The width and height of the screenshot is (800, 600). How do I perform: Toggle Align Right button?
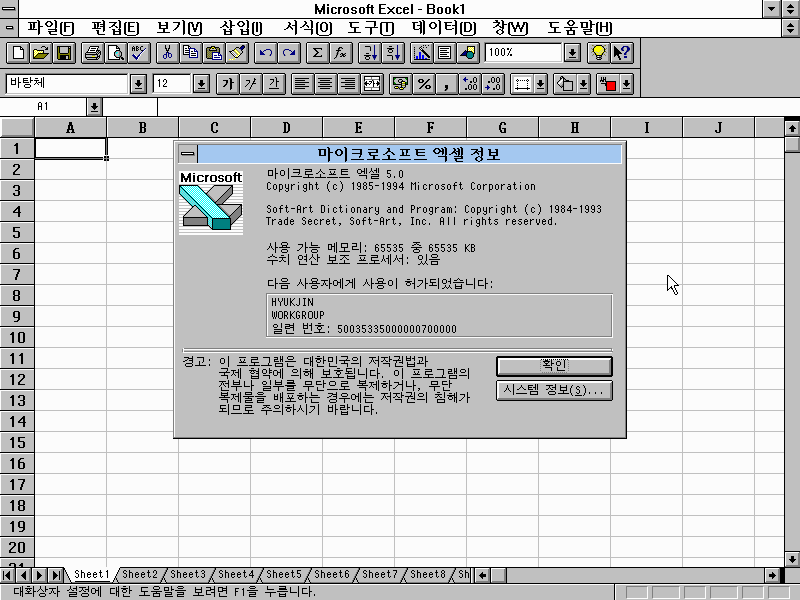point(349,84)
